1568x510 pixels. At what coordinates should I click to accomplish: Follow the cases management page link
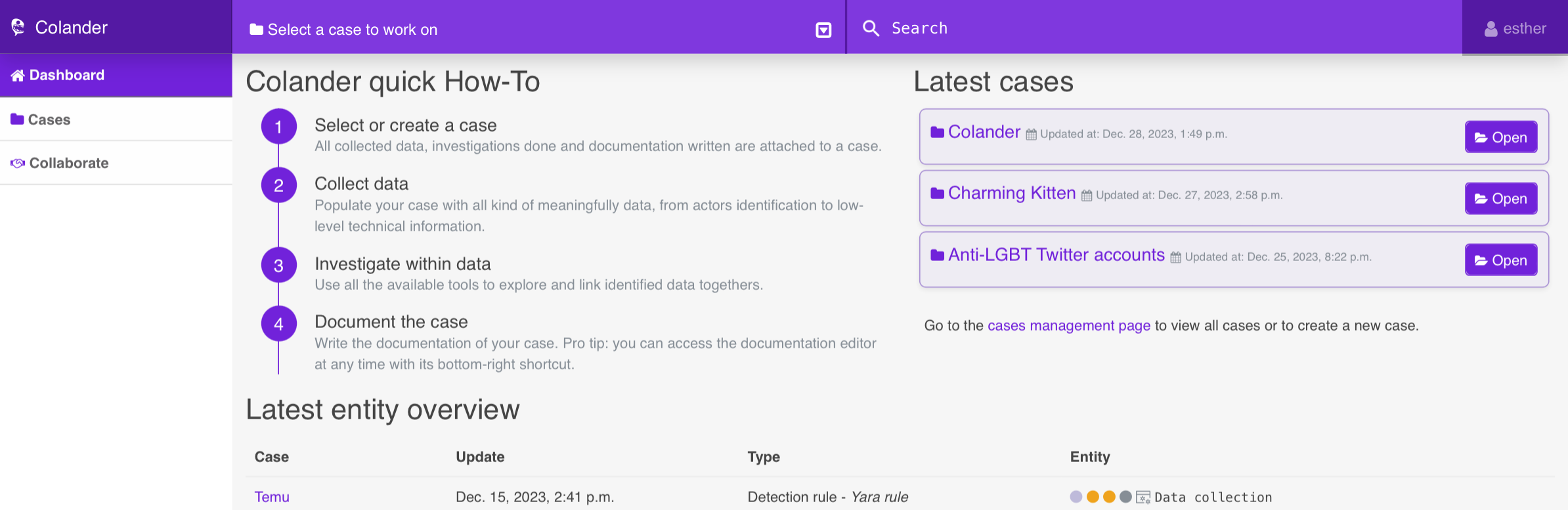tap(1069, 326)
